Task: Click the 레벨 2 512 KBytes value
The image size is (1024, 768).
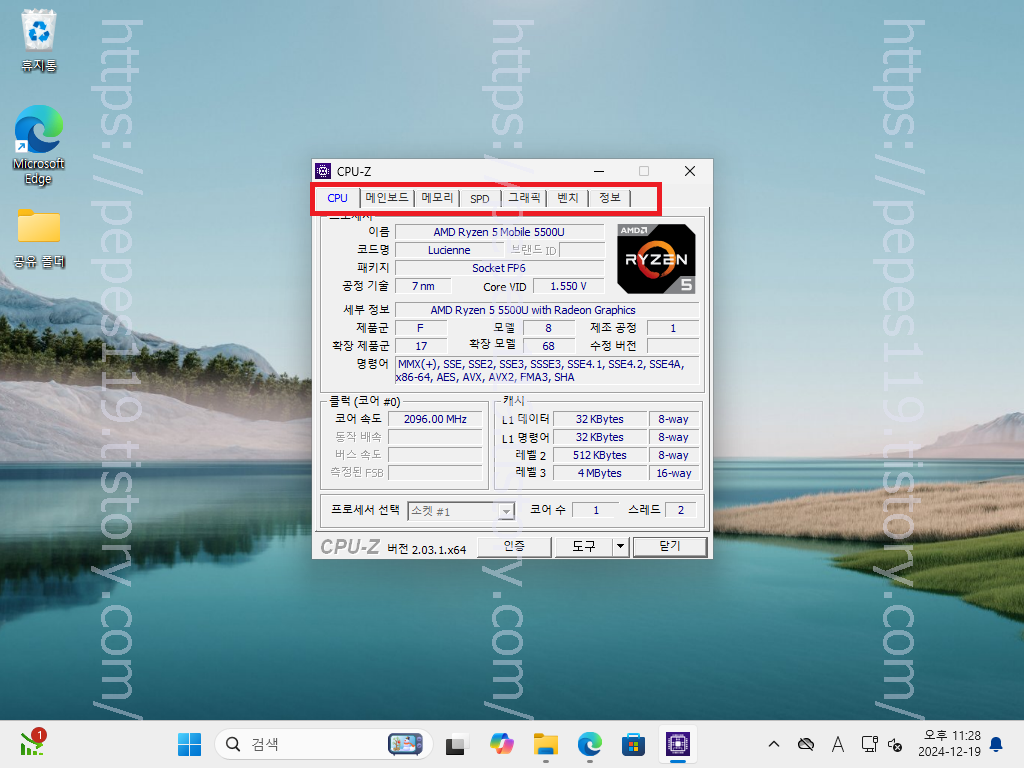Action: click(600, 455)
